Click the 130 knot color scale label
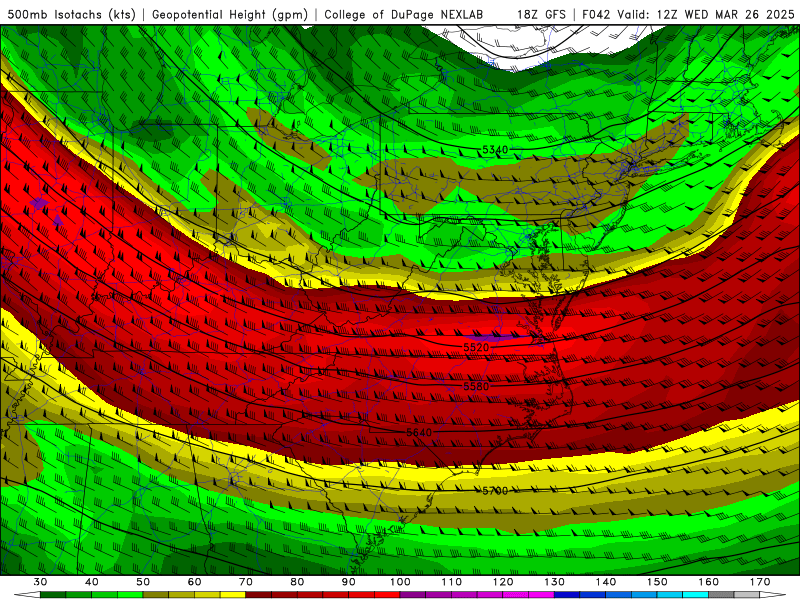 [554, 582]
